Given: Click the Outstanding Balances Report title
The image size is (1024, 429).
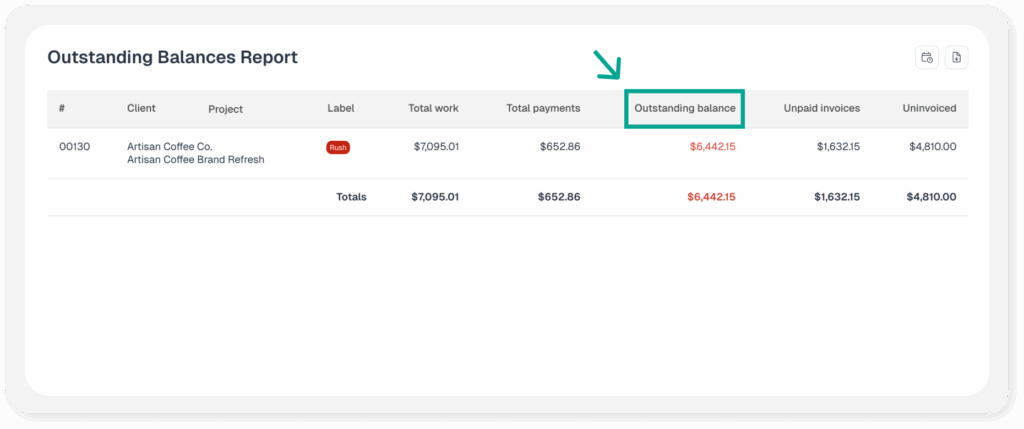Looking at the screenshot, I should point(172,57).
